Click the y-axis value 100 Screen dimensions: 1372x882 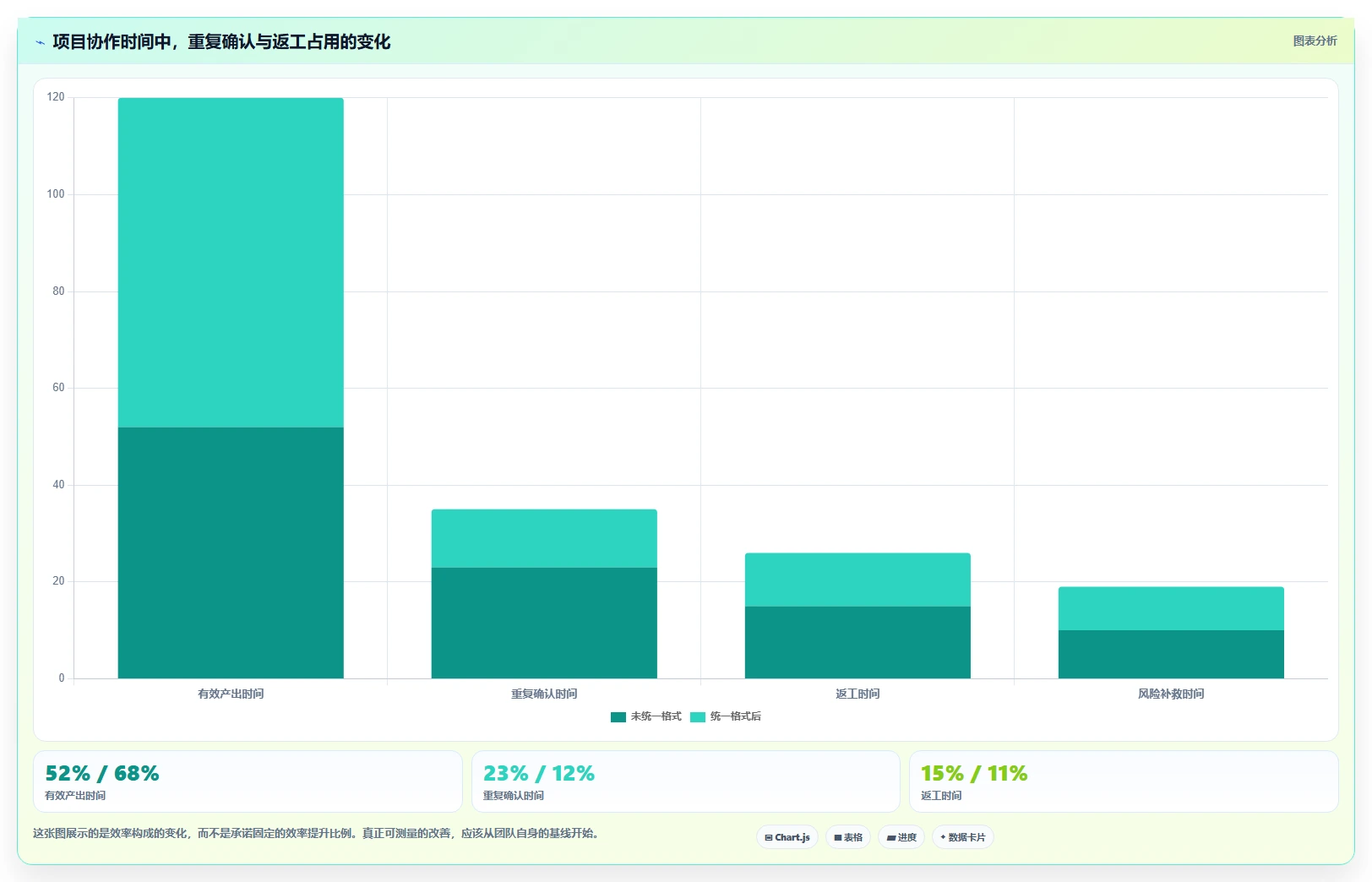[x=56, y=194]
